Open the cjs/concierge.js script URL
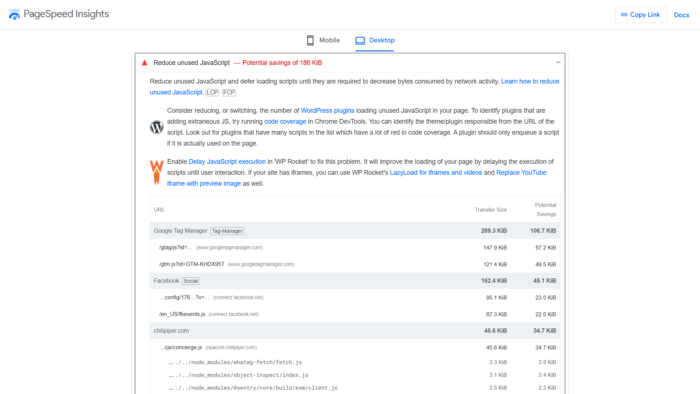The image size is (700, 394). tap(180, 347)
